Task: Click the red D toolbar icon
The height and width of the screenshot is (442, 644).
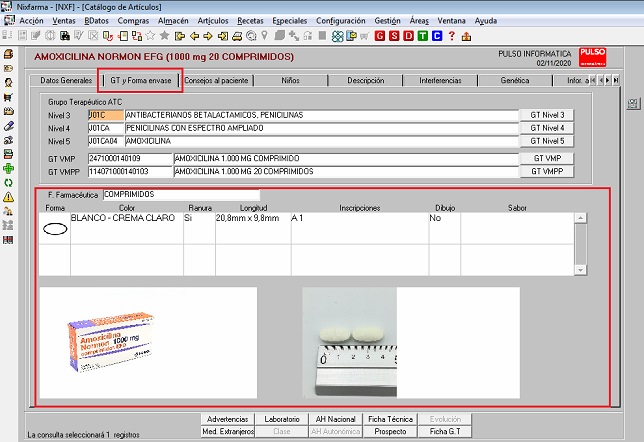Action: (408, 36)
